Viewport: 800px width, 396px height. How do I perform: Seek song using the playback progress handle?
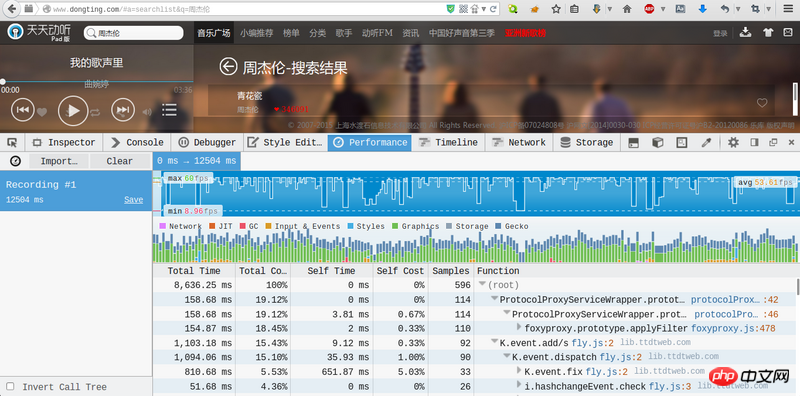pyautogui.click(x=3, y=81)
